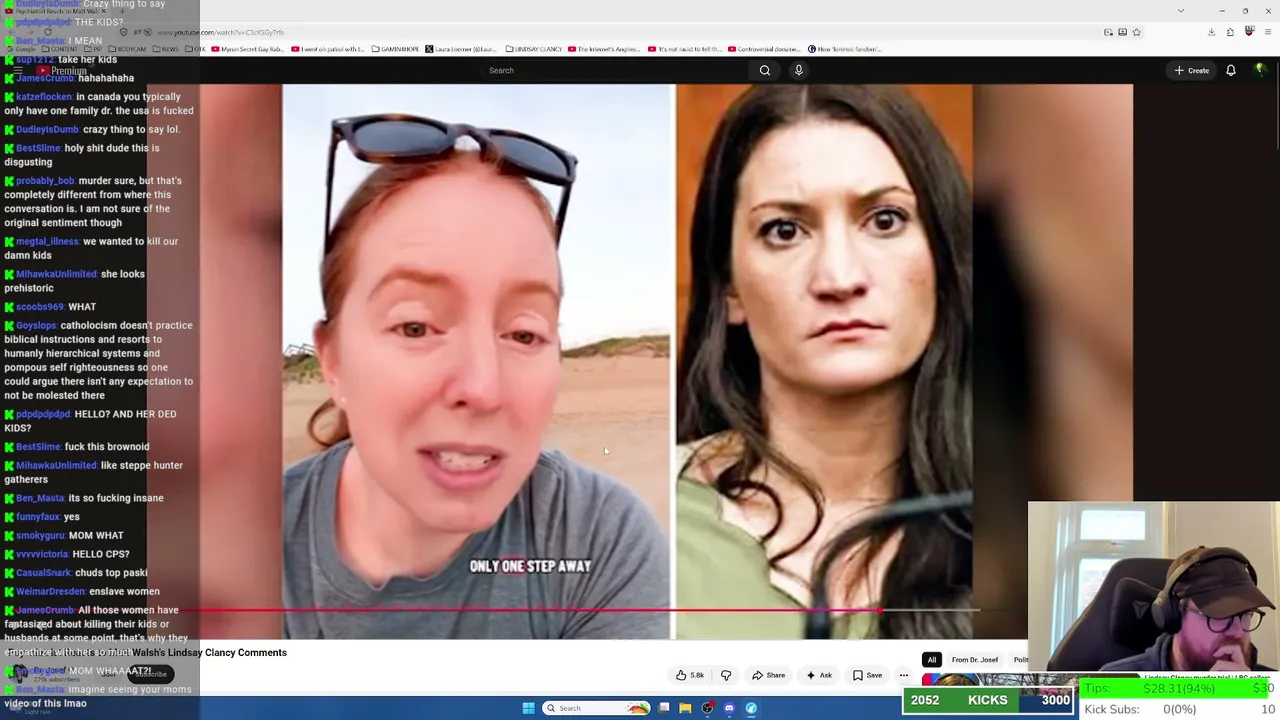Click chat username 'funnyfaux'

pyautogui.click(x=38, y=517)
